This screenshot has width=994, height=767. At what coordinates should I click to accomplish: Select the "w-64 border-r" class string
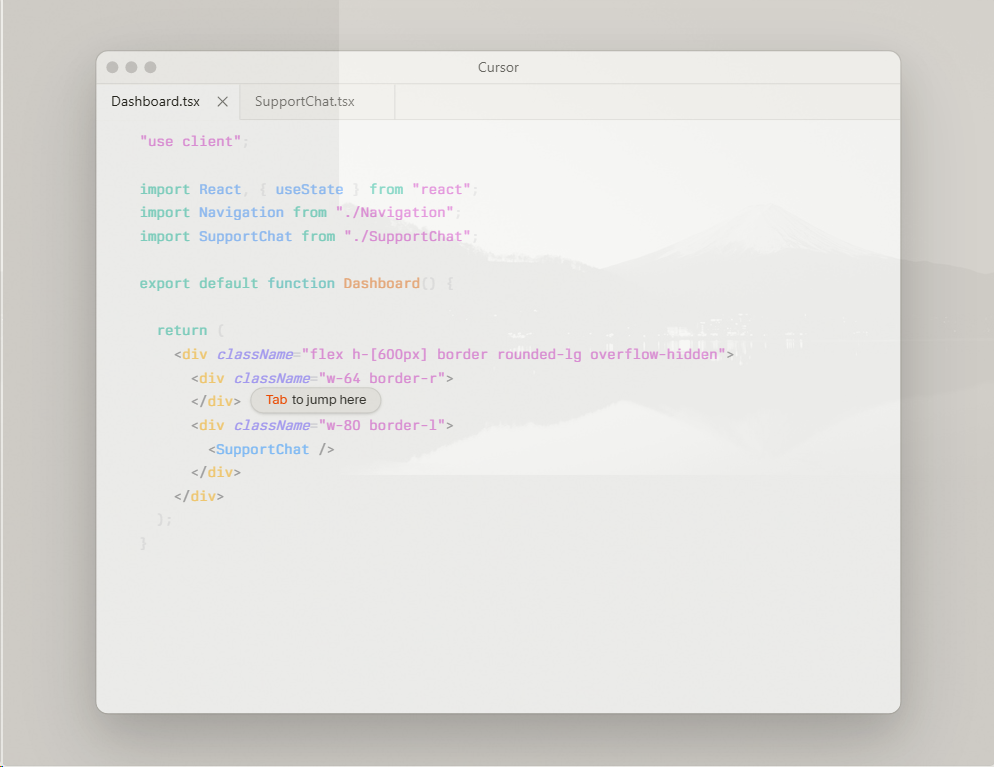[x=381, y=378]
